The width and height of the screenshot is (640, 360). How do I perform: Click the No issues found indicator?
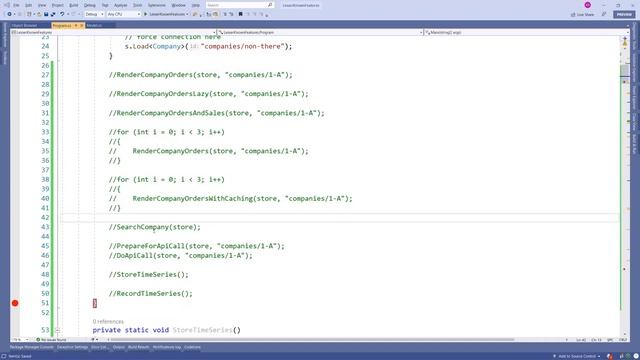(x=51, y=340)
